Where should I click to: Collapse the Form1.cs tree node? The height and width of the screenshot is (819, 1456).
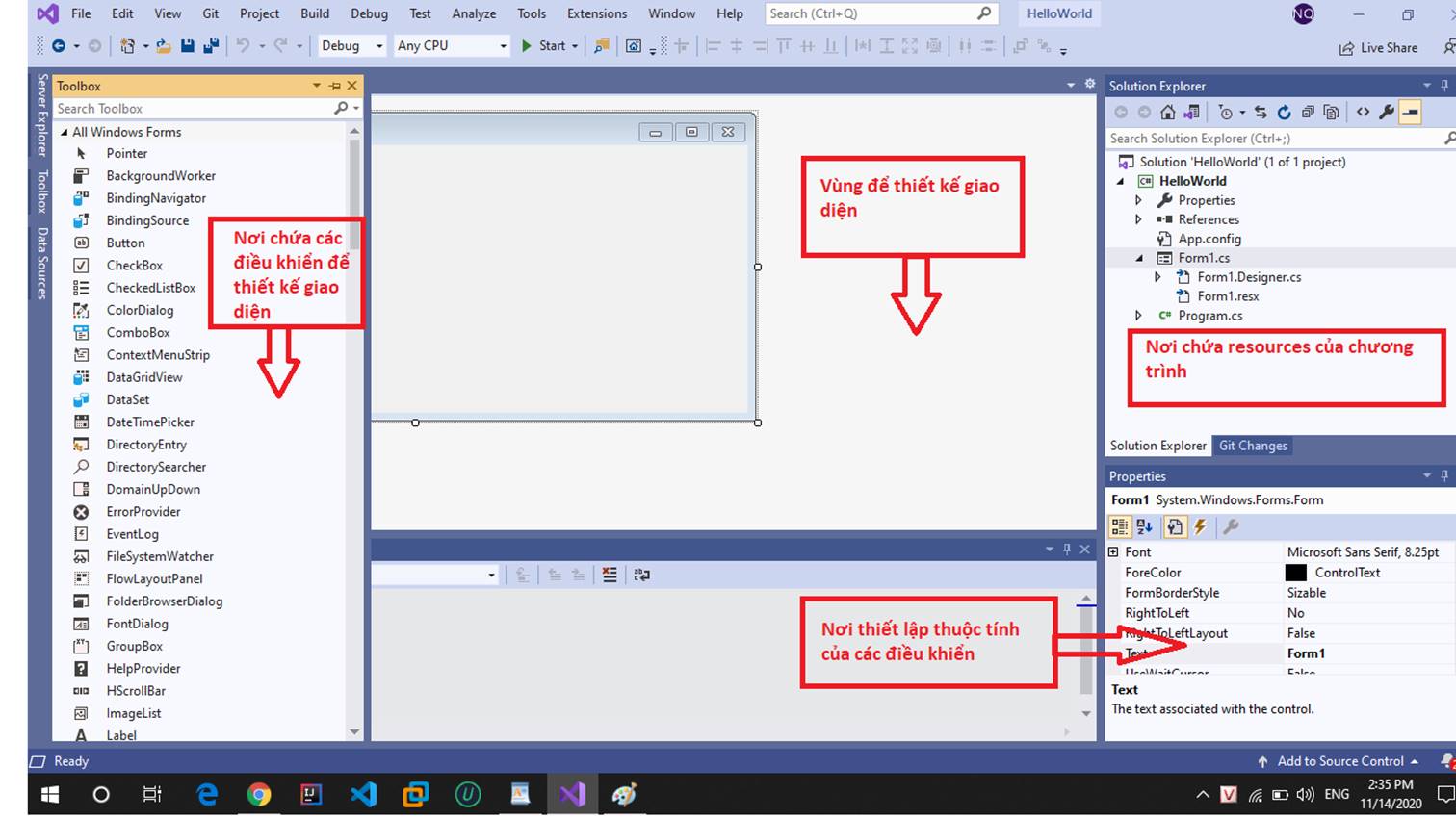[x=1139, y=258]
